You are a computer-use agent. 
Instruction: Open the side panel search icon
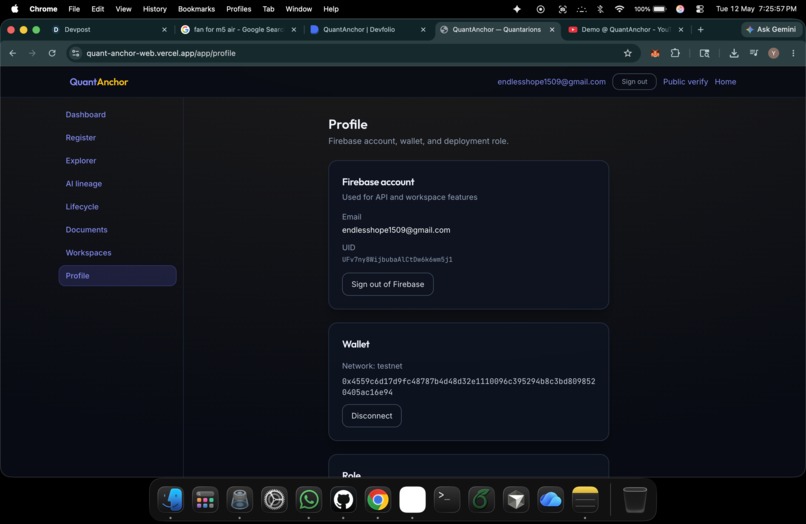(704, 53)
